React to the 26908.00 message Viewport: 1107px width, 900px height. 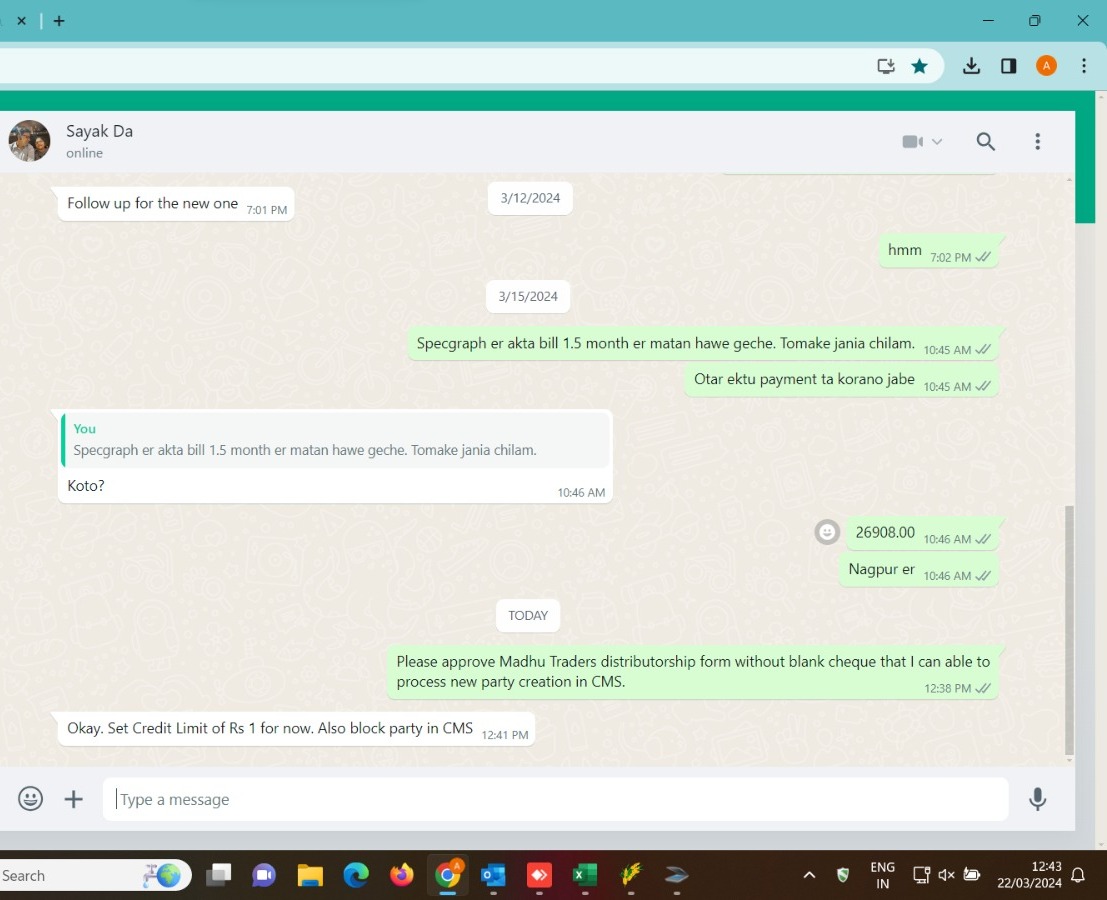[827, 532]
